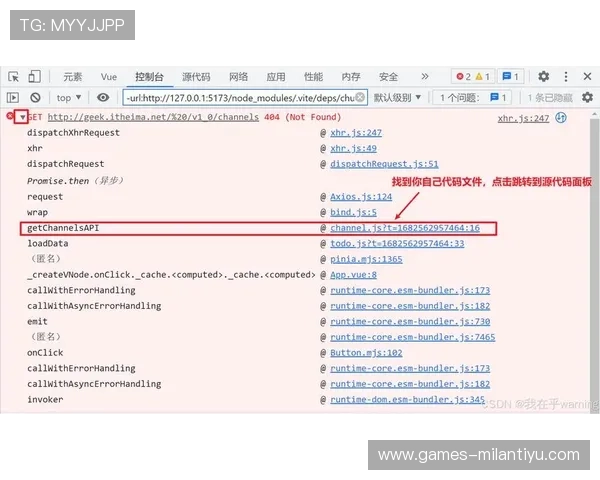
Task: Open the Axios.js:124 source link
Action: click(361, 197)
